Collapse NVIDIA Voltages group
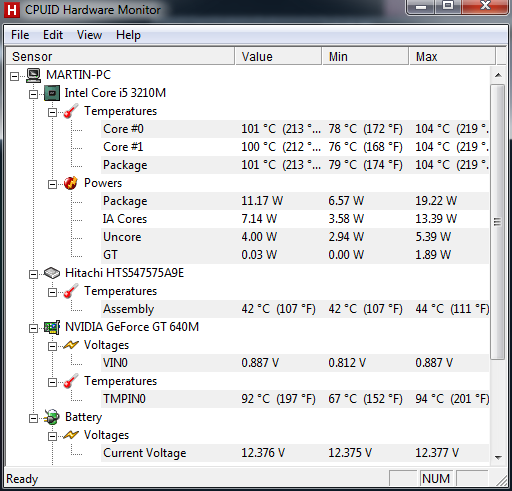The image size is (512, 491). 52,347
